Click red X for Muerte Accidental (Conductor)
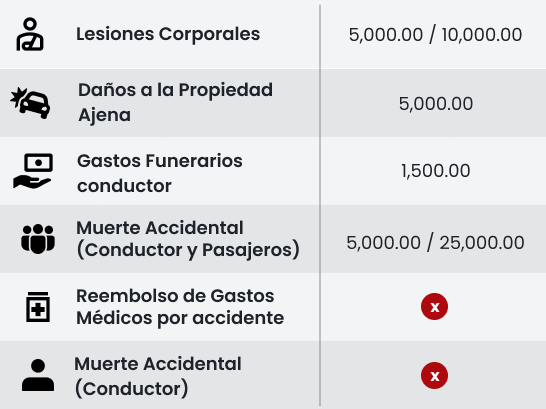 [x=434, y=375]
